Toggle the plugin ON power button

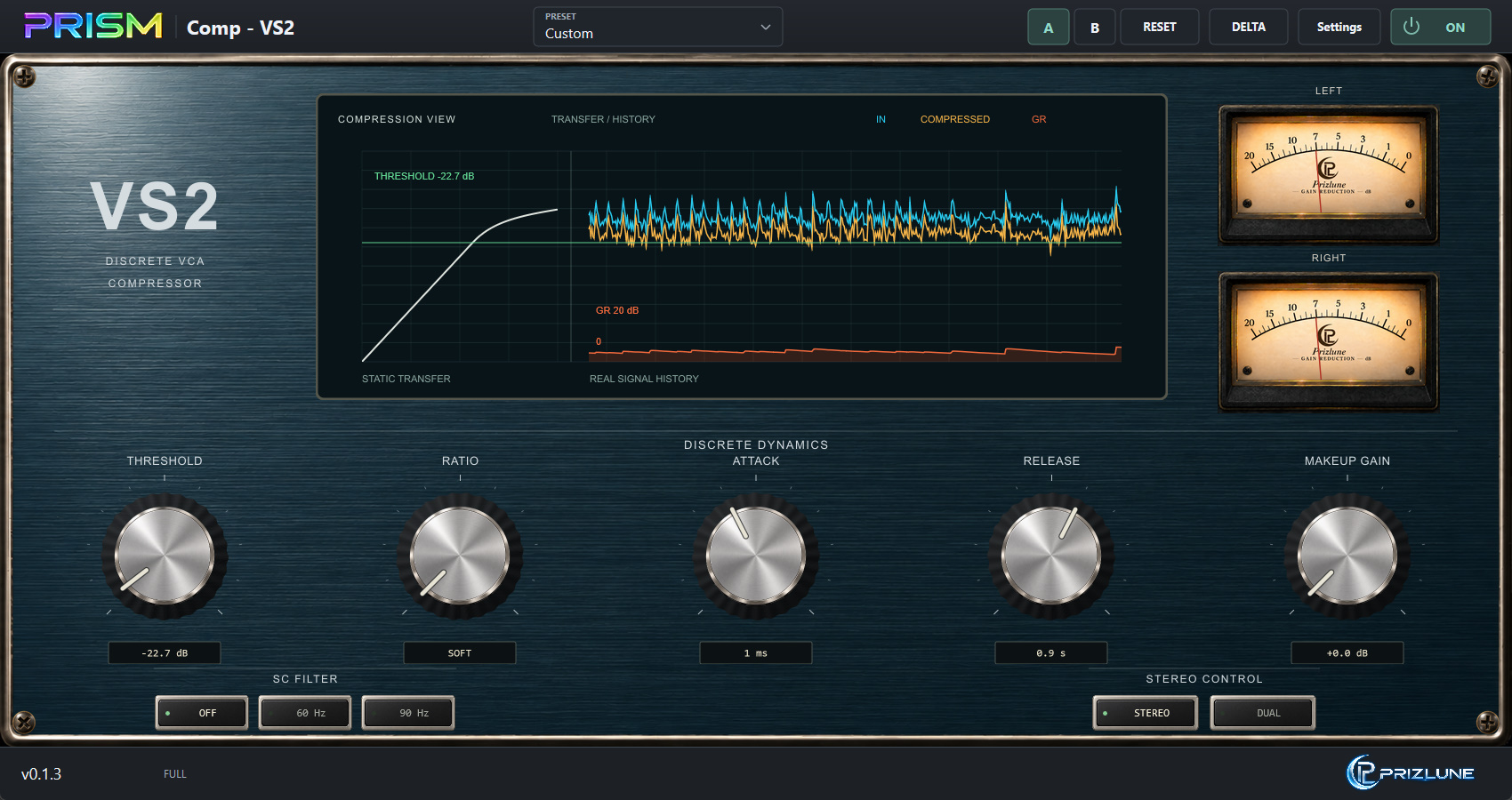click(1440, 27)
